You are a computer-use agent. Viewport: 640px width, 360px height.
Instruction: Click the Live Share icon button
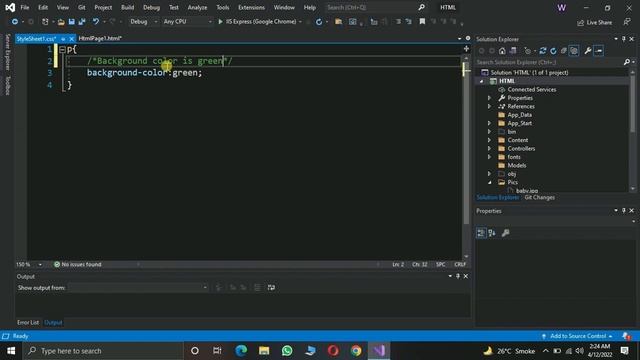tap(594, 22)
